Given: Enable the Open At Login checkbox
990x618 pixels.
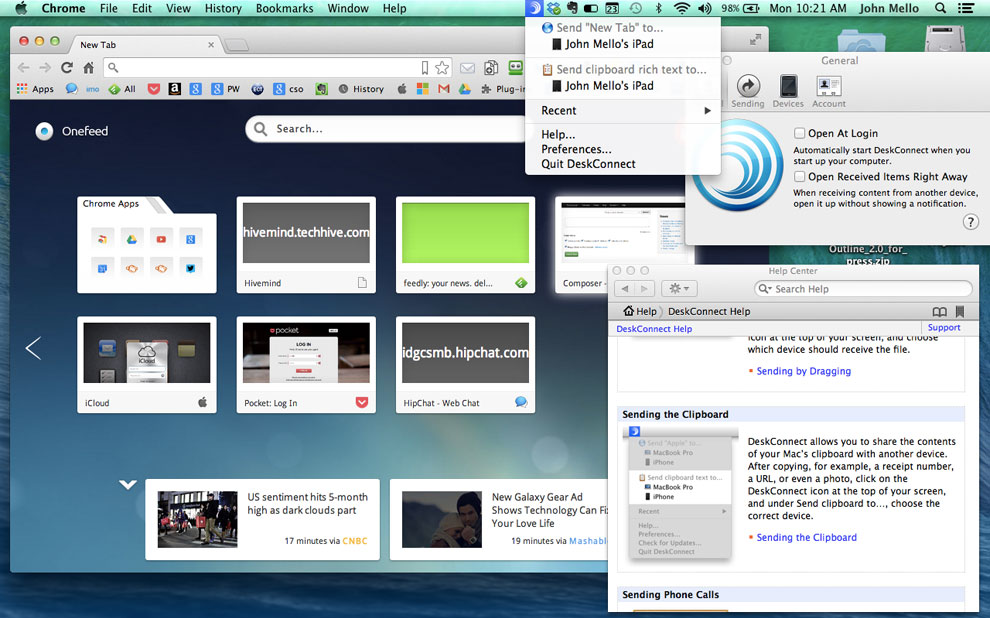Looking at the screenshot, I should [799, 133].
